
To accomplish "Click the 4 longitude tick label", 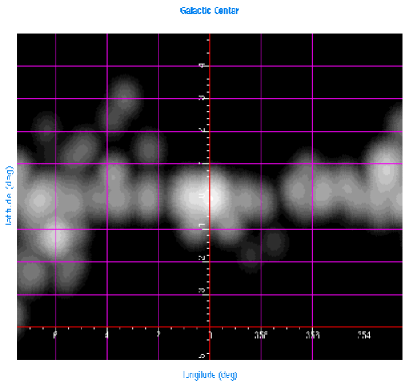I will [107, 335].
